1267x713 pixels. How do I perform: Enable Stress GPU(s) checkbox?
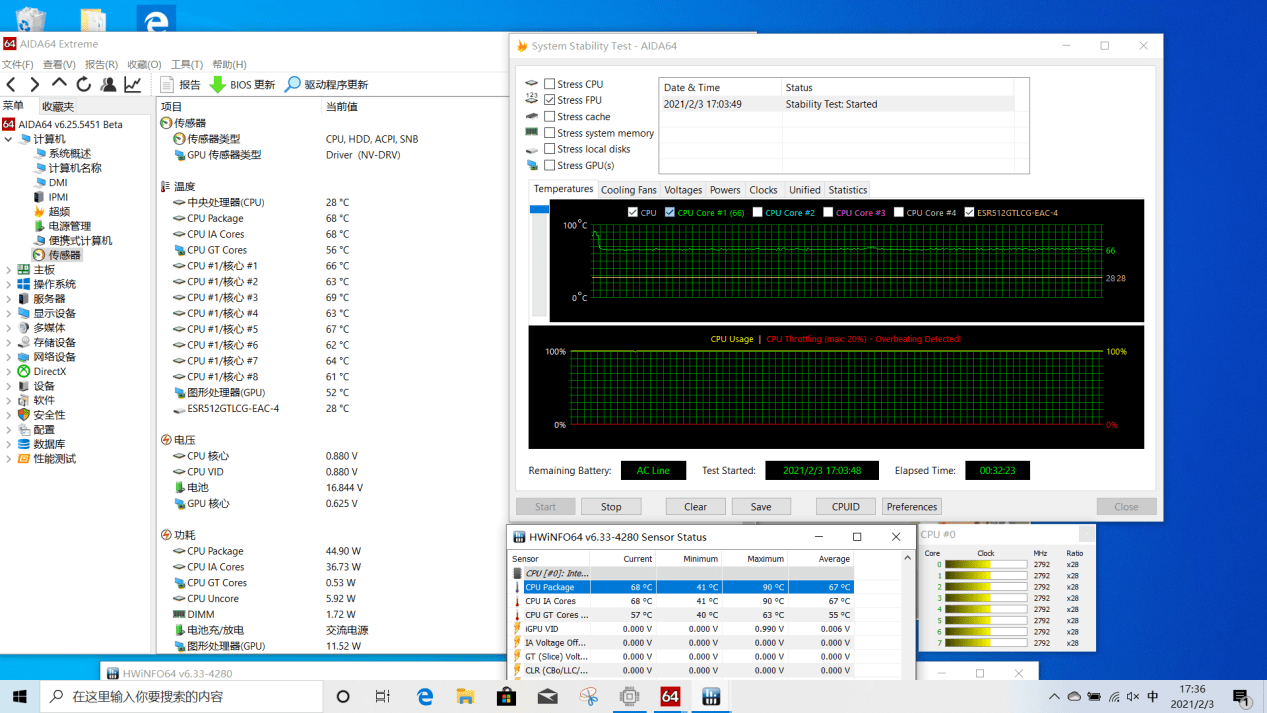550,165
